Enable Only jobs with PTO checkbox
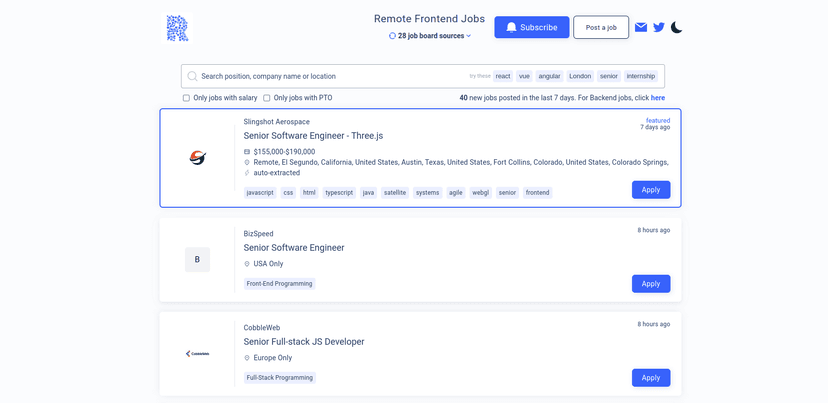Image resolution: width=828 pixels, height=403 pixels. [x=267, y=98]
